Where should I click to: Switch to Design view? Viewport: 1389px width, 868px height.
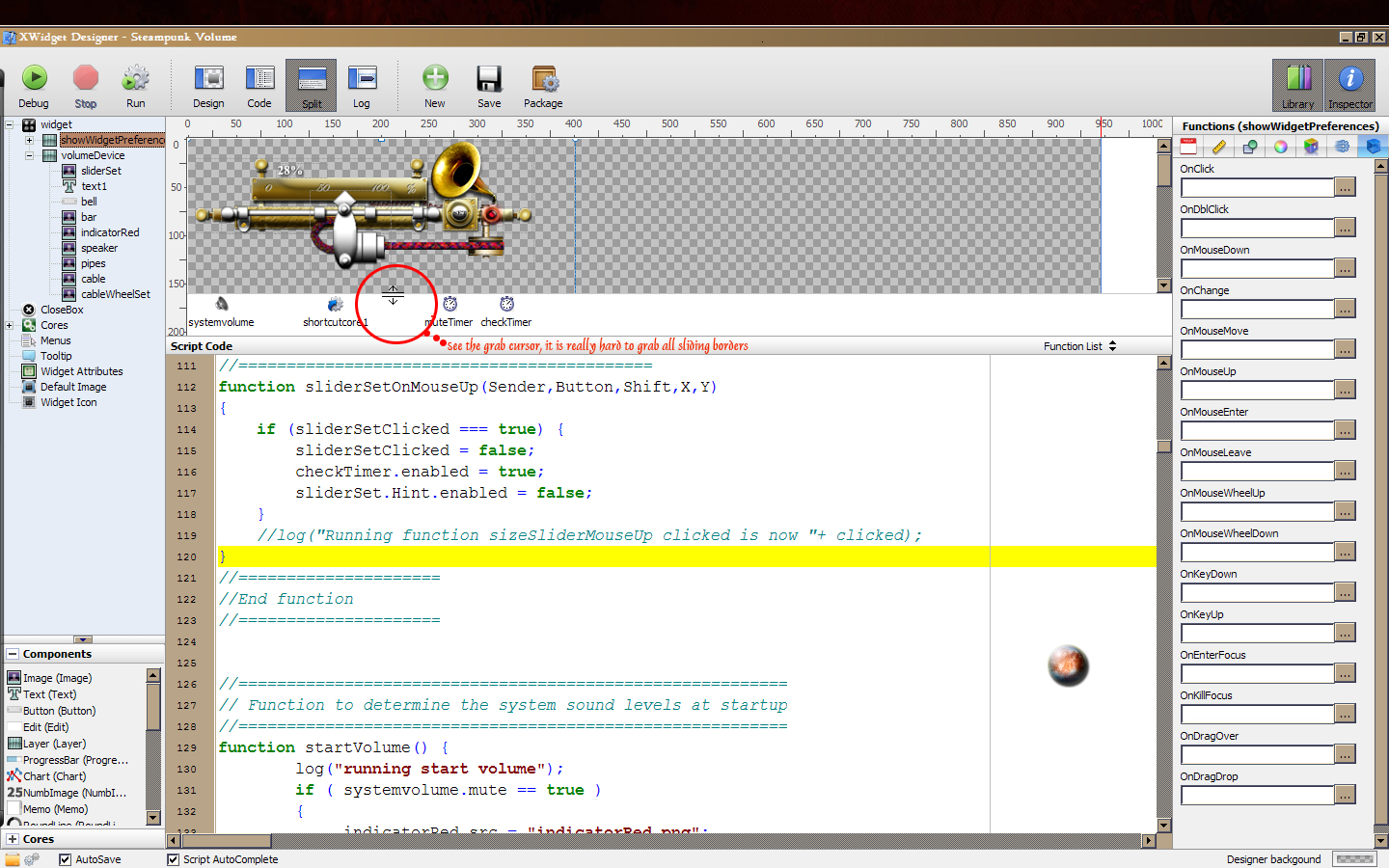(x=208, y=86)
